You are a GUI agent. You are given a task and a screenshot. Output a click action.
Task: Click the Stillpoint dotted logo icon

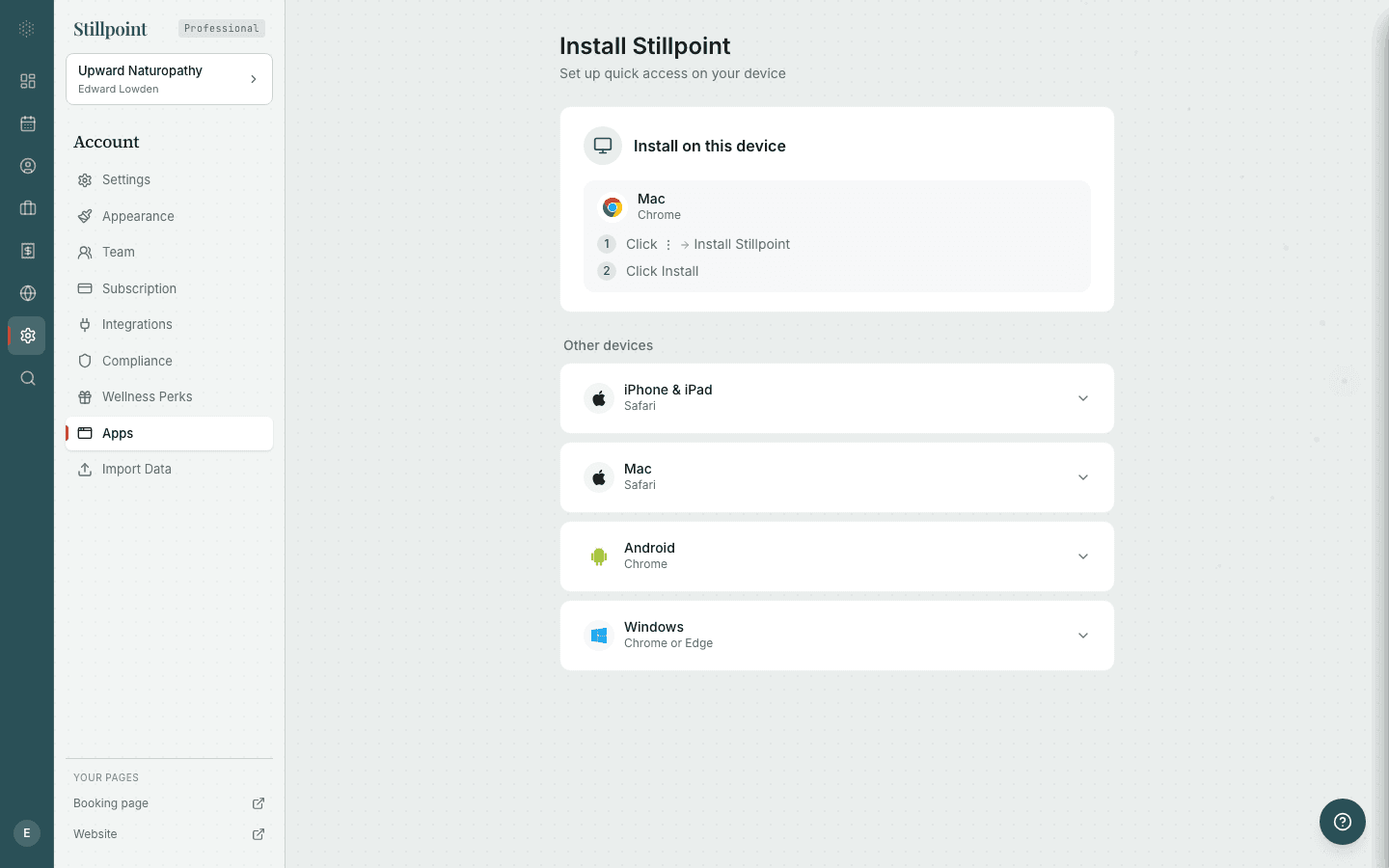click(x=27, y=29)
